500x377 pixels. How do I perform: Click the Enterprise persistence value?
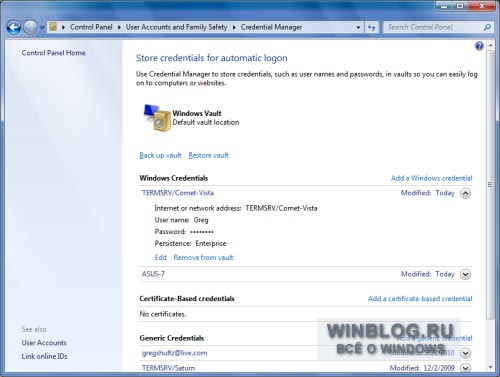(211, 243)
